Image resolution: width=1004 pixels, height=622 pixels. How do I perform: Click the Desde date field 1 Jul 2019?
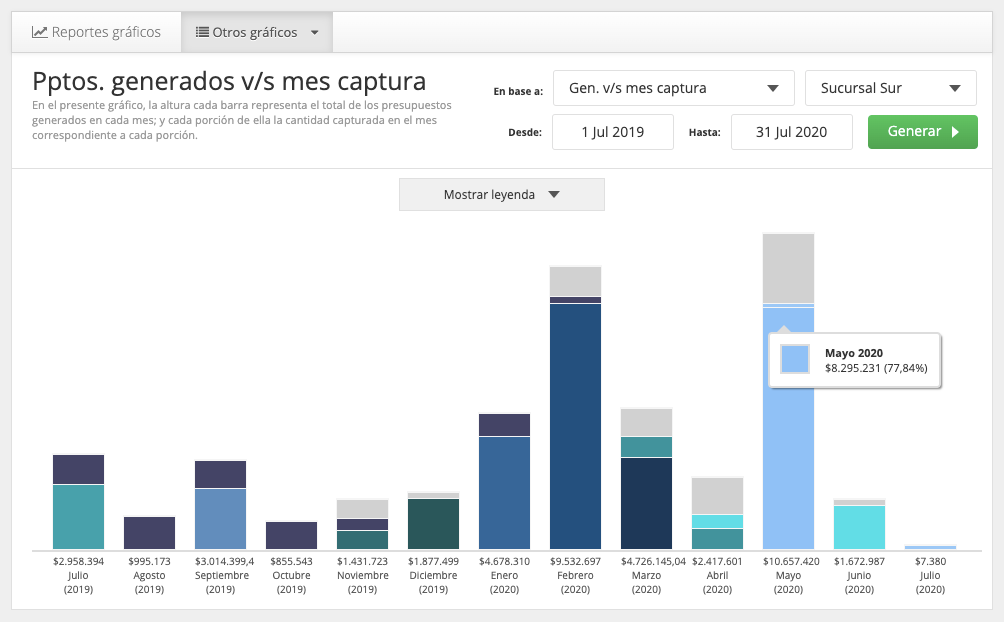pos(613,132)
